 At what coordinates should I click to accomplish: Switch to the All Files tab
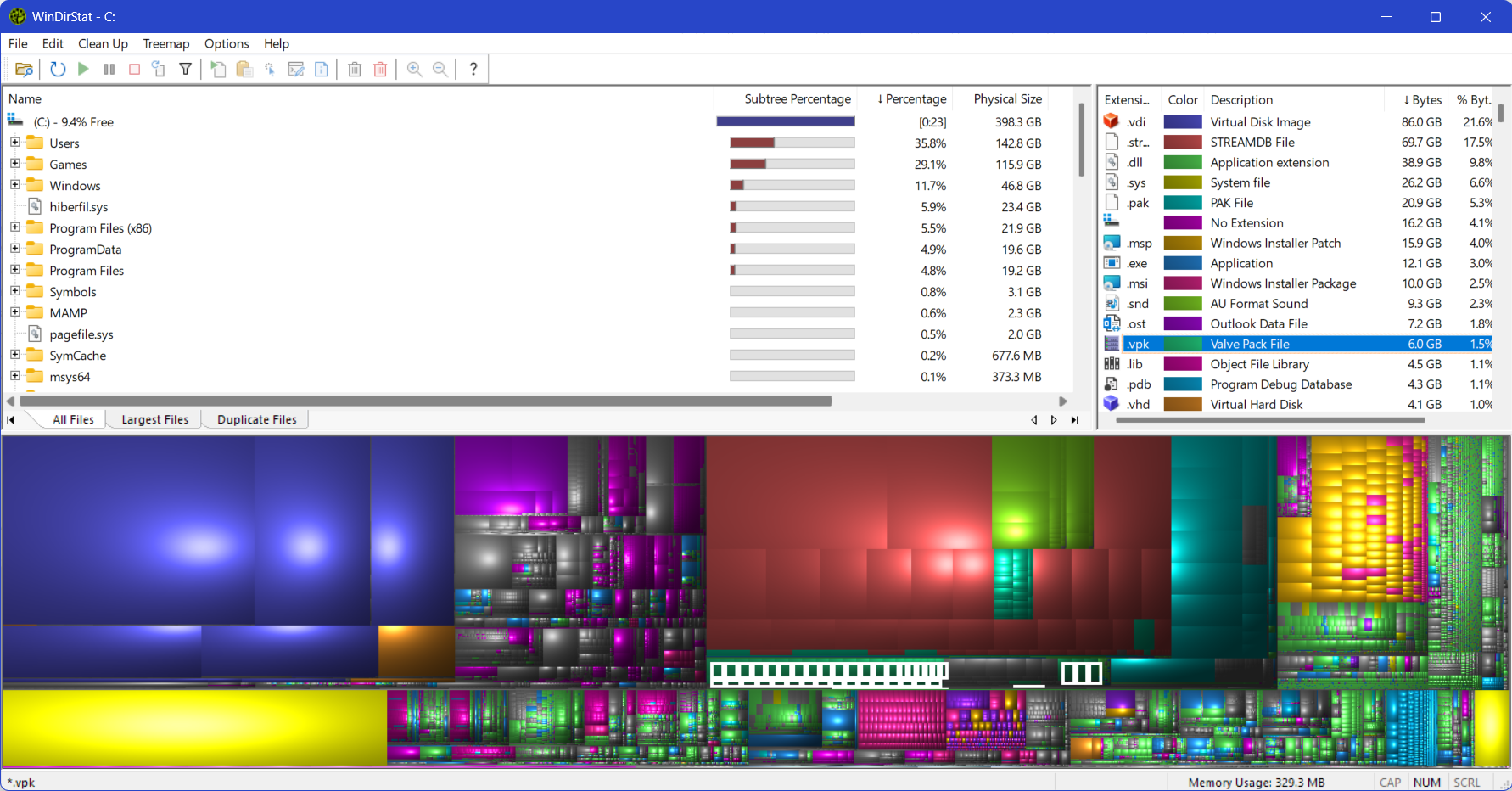73,419
